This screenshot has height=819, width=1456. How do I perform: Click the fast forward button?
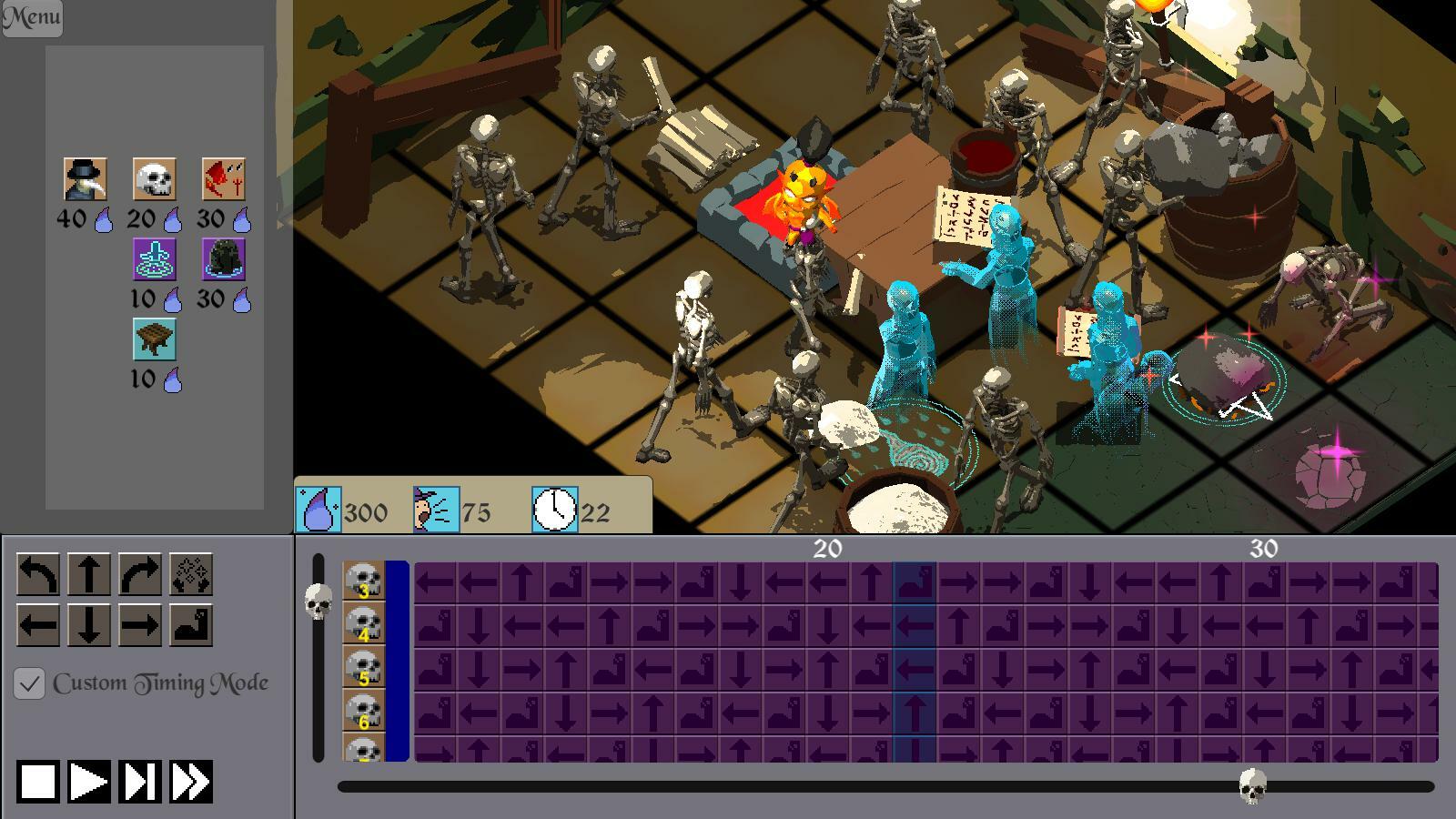click(x=191, y=782)
